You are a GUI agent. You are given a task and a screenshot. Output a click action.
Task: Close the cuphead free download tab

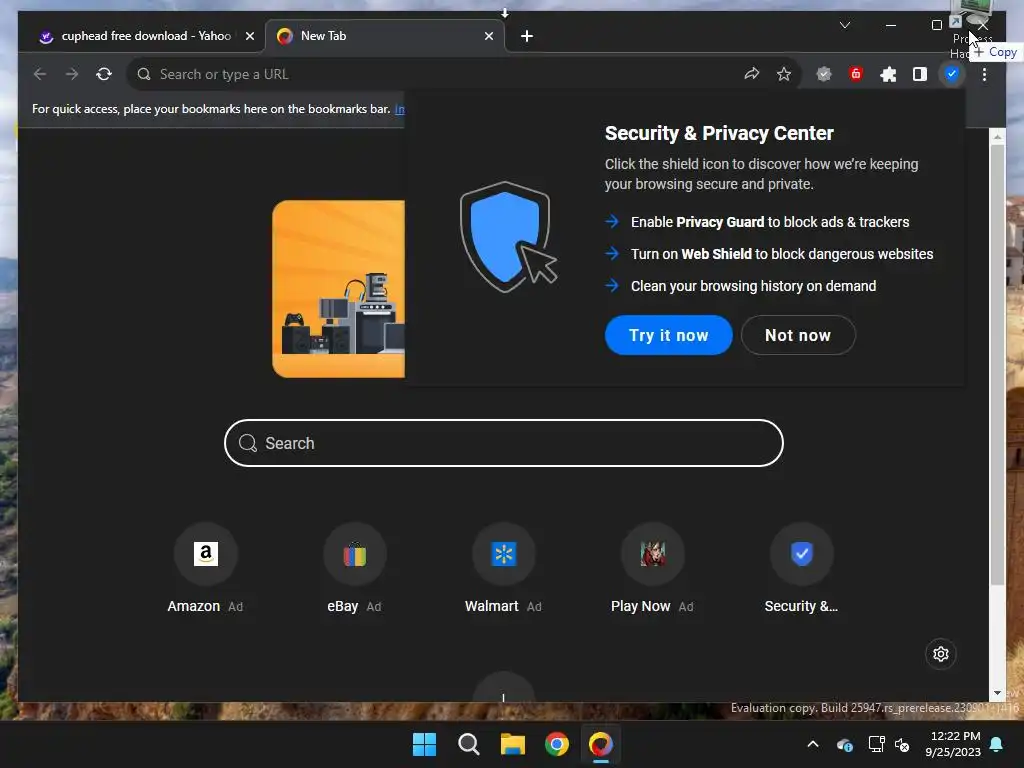tap(249, 36)
